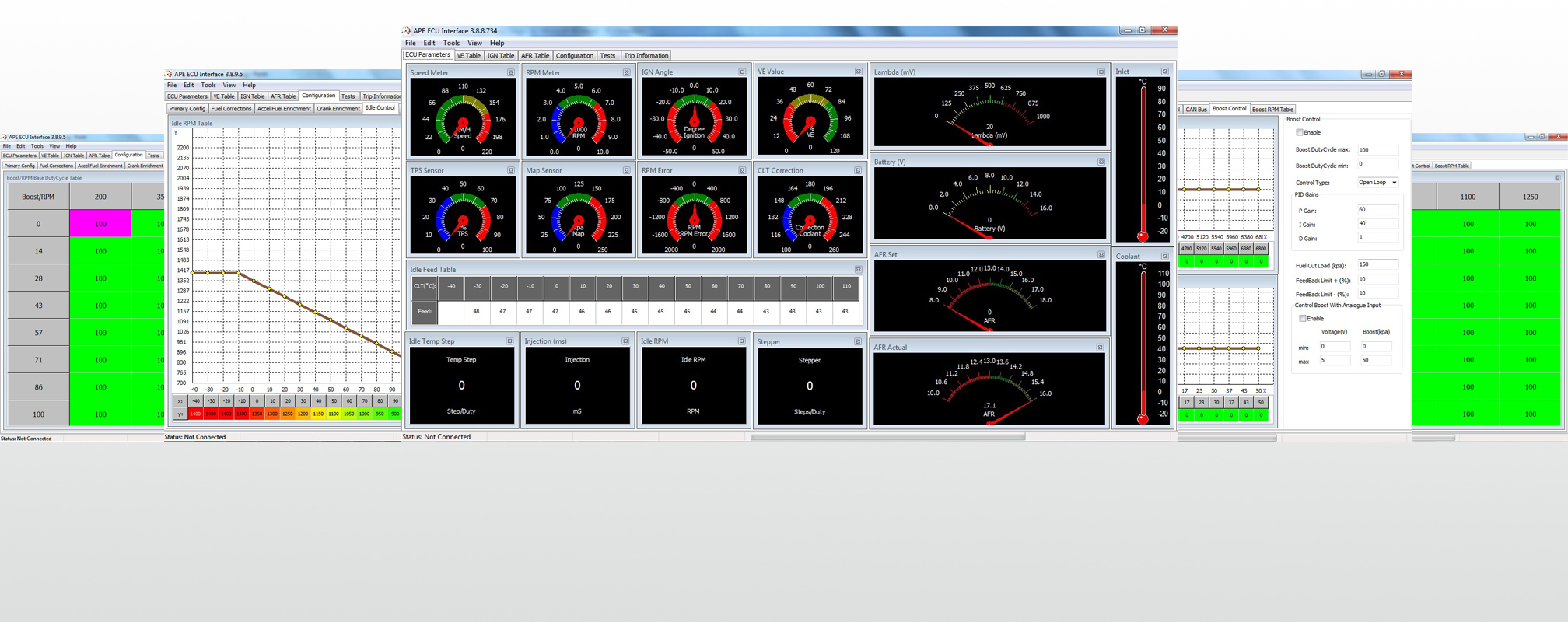The image size is (1568, 622).
Task: Enable Control Boost With Analogue Input checkbox
Action: (x=1303, y=319)
